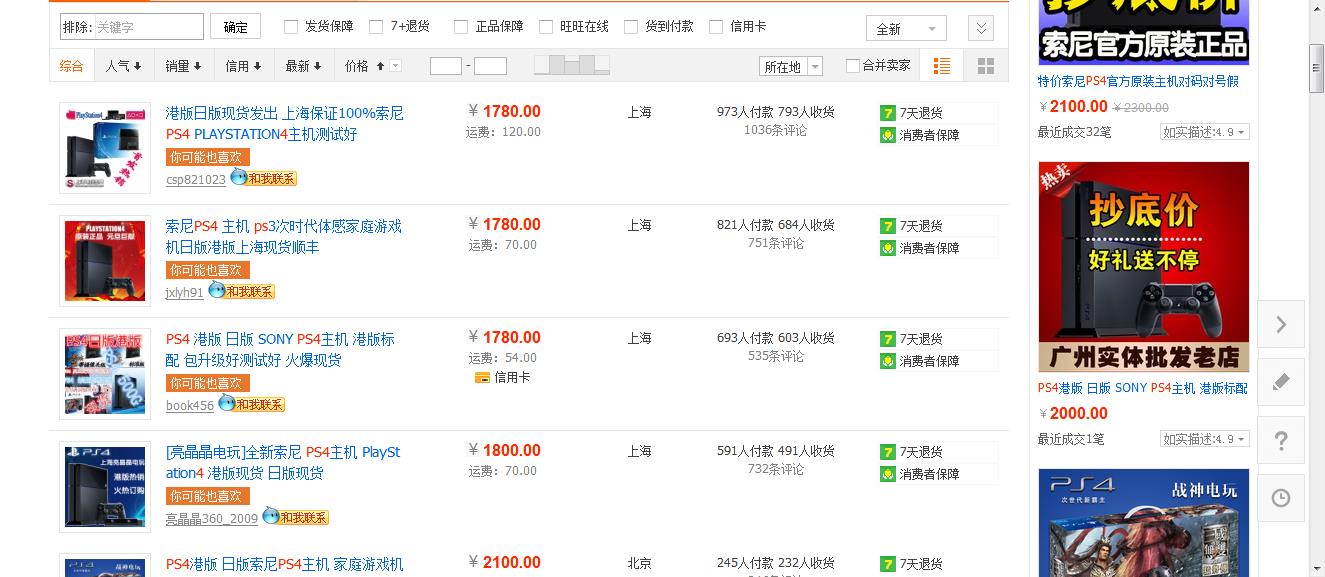The height and width of the screenshot is (577, 1325).
Task: Click the page vertical scrollbar thumb
Action: (x=1317, y=68)
